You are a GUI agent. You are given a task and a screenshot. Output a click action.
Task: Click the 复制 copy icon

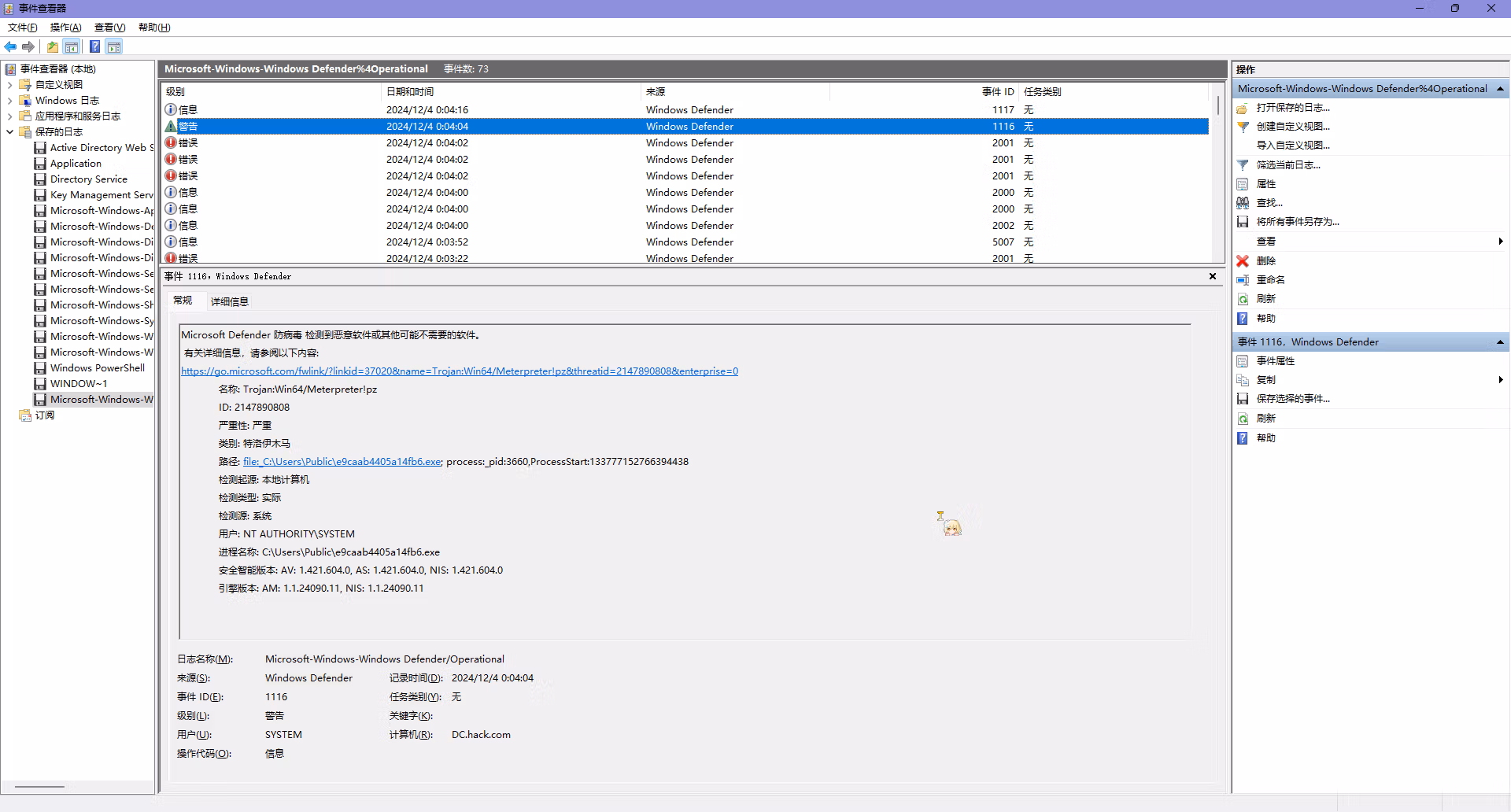(x=1243, y=380)
